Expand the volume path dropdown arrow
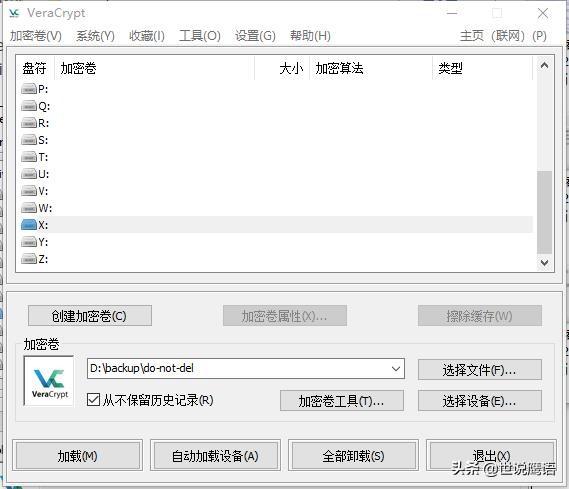Image resolution: width=569 pixels, height=489 pixels. pyautogui.click(x=396, y=369)
